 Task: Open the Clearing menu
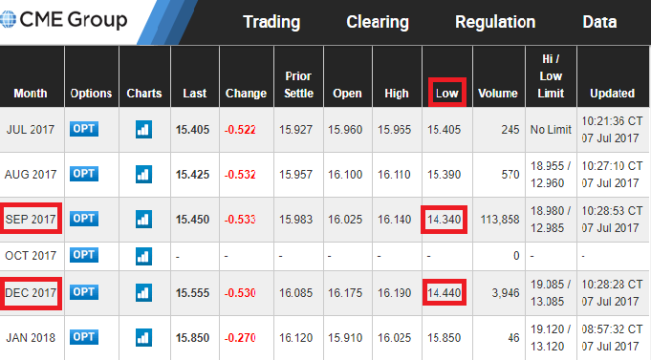[377, 22]
